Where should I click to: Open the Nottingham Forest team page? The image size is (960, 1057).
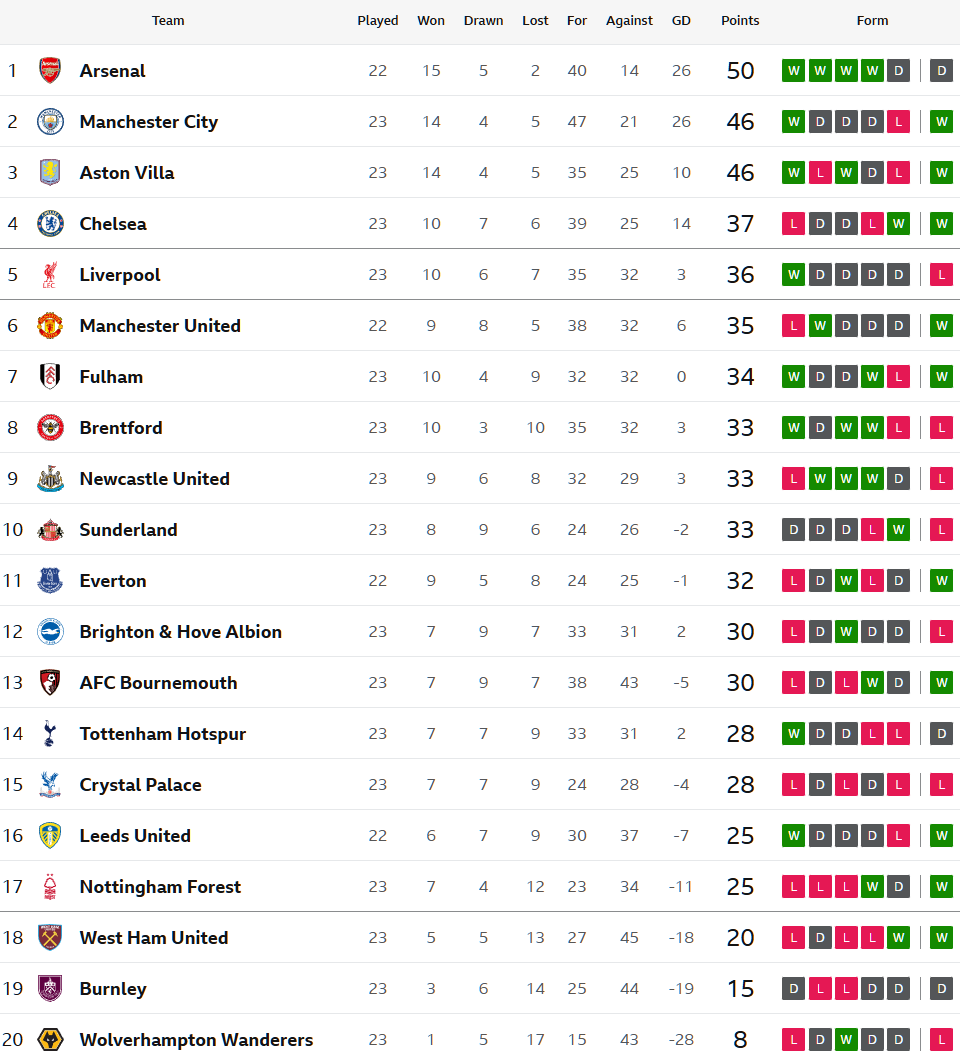pos(160,886)
